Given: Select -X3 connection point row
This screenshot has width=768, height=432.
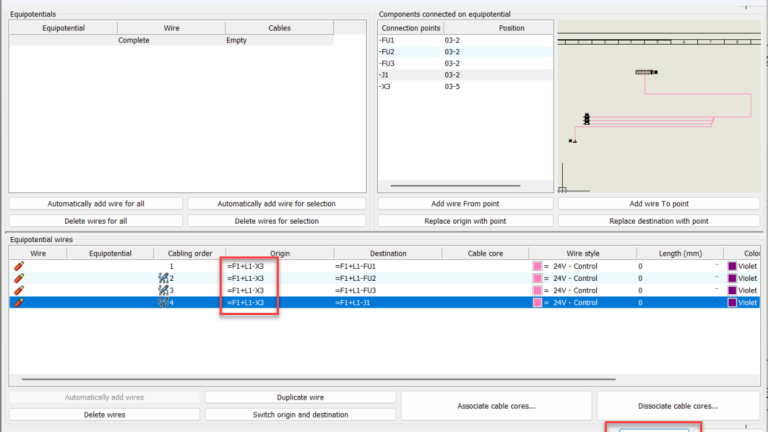Looking at the screenshot, I should pos(465,86).
